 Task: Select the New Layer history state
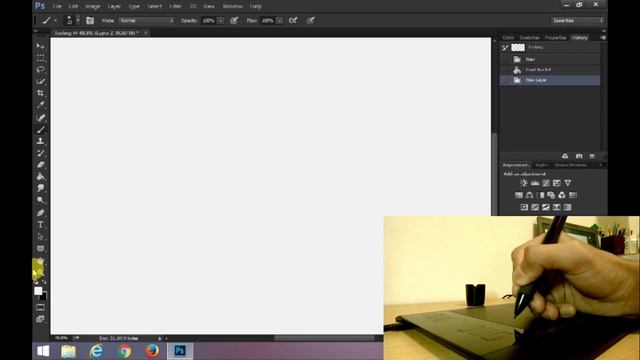point(550,80)
